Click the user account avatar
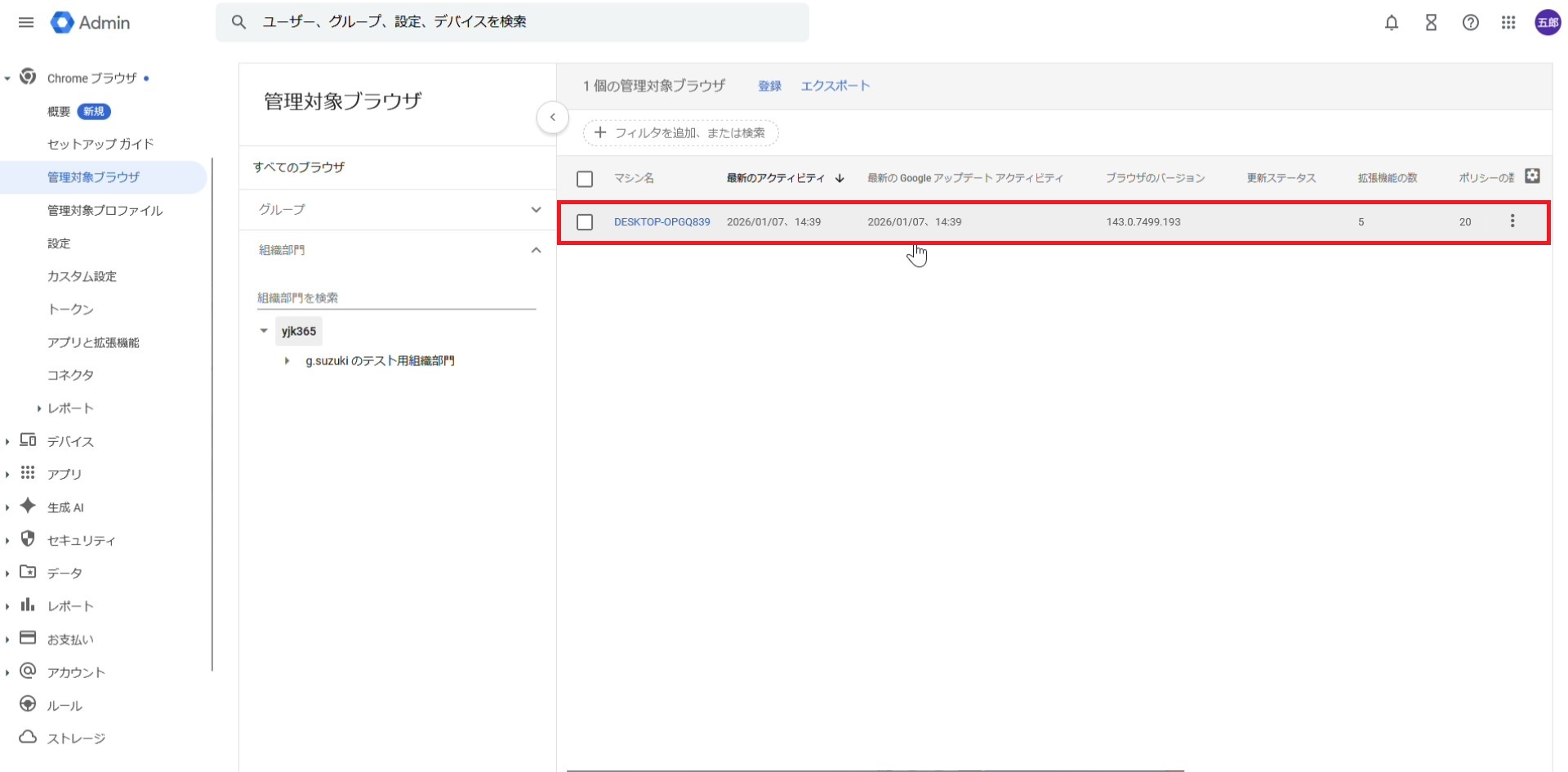Screen dimensions: 1568x772 (1547, 23)
